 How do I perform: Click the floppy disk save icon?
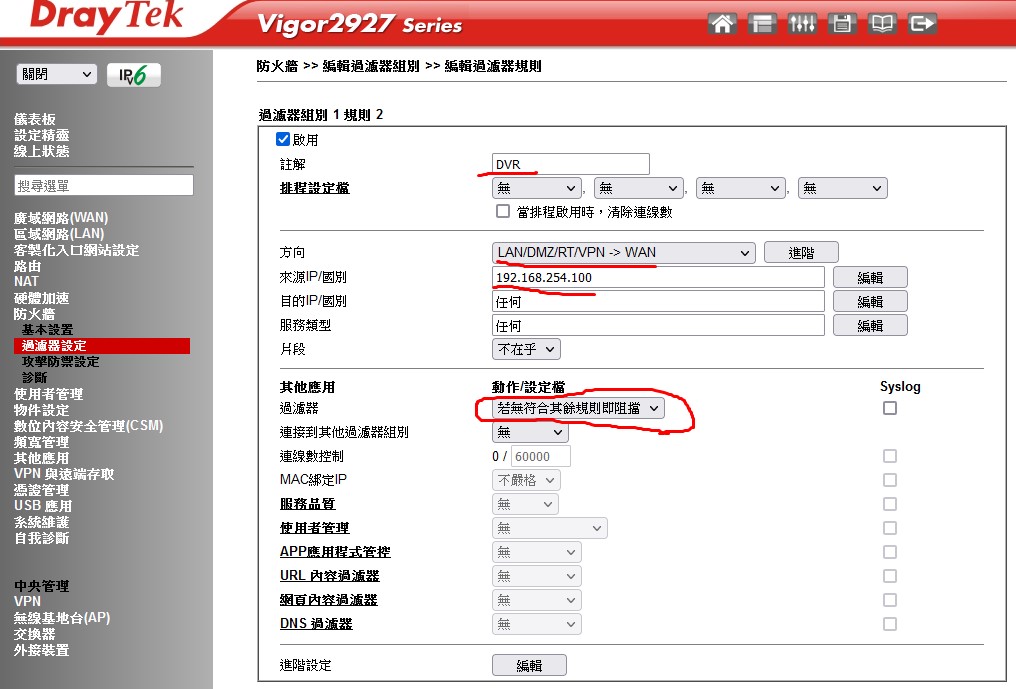pyautogui.click(x=841, y=23)
